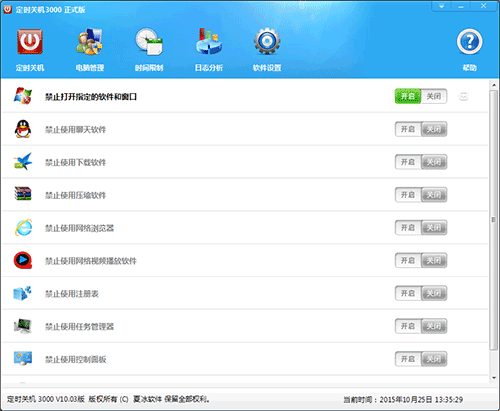Set 禁止使用网络视频播放软件 to 关闭
This screenshot has height=411, width=500.
click(x=434, y=260)
